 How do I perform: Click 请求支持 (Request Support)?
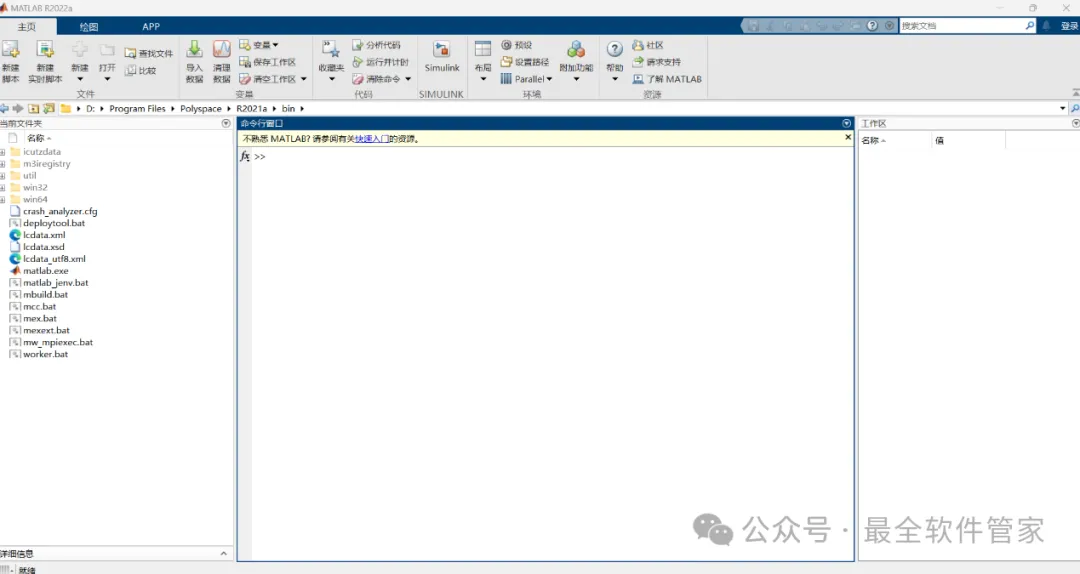click(656, 62)
